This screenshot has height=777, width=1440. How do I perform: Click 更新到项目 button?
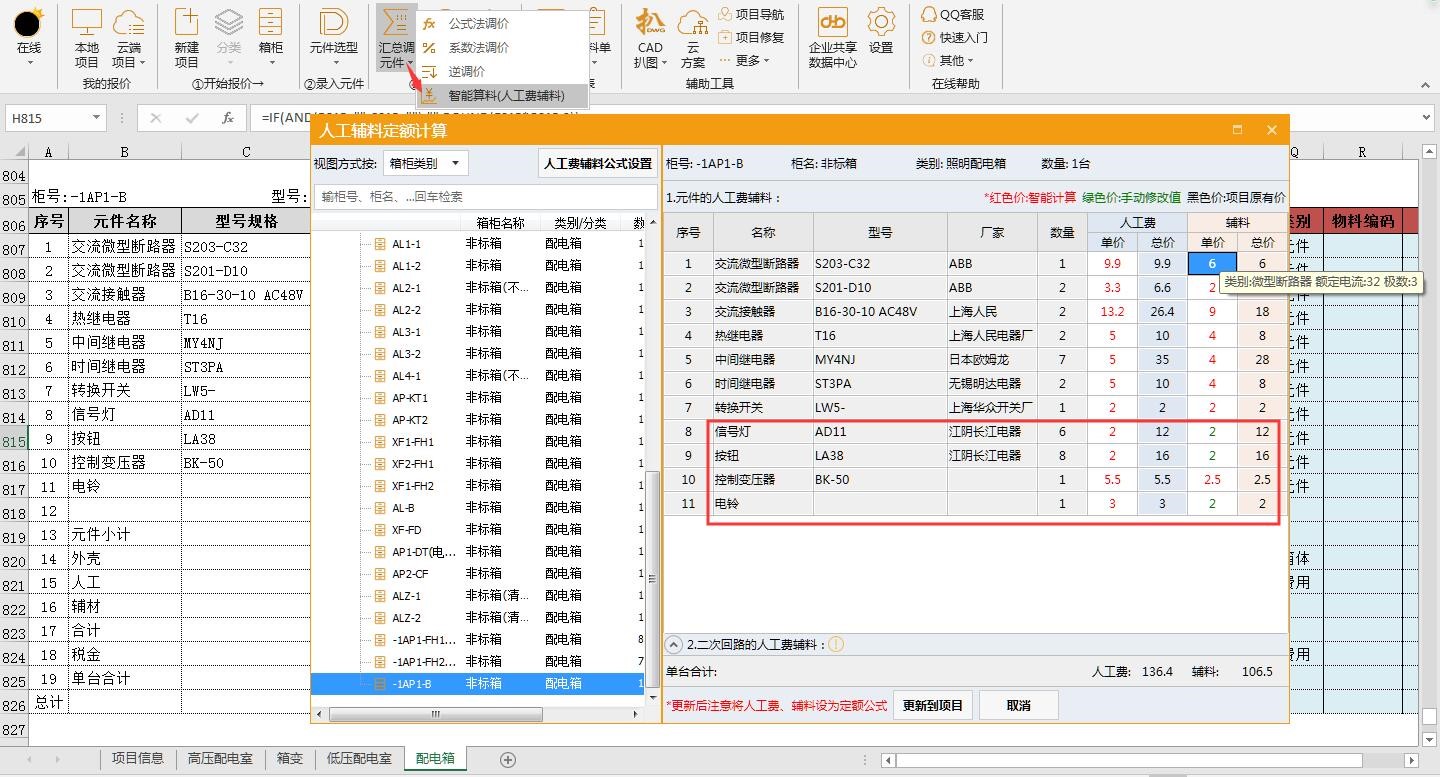tap(933, 705)
